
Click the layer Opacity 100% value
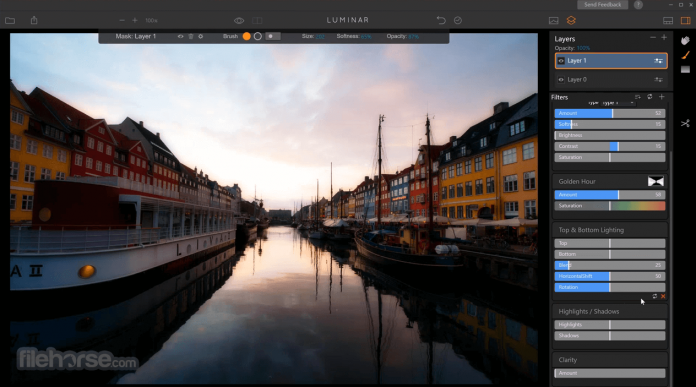click(583, 48)
